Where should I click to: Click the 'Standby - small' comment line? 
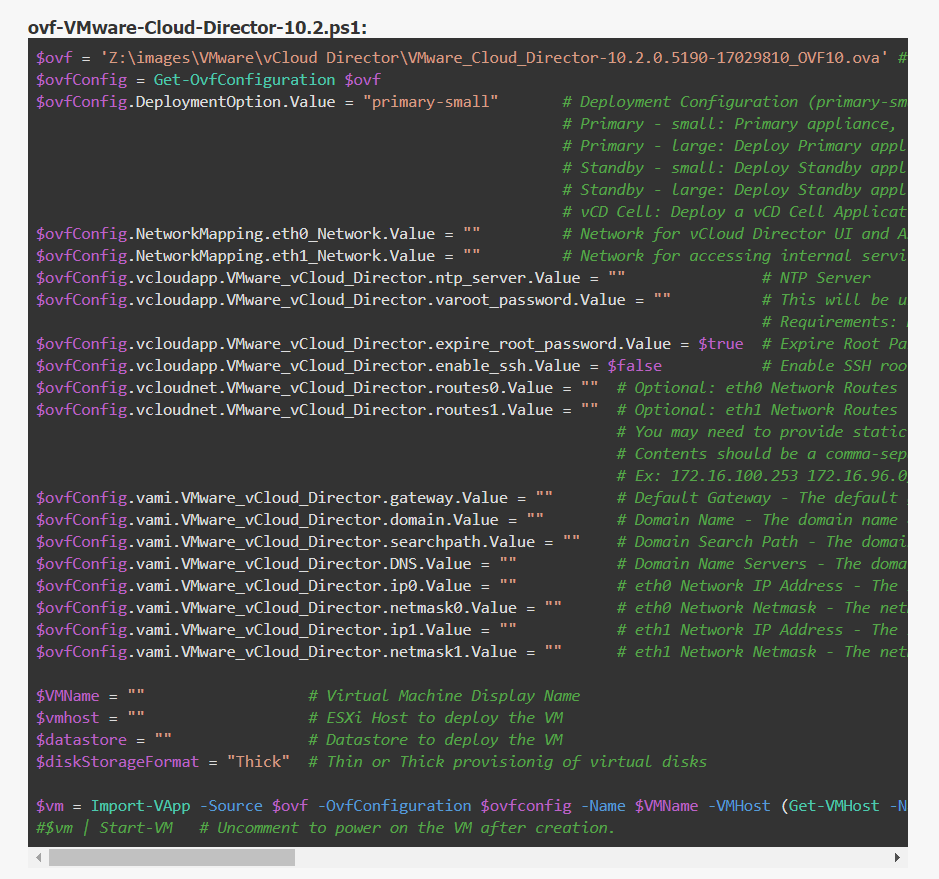(x=735, y=168)
